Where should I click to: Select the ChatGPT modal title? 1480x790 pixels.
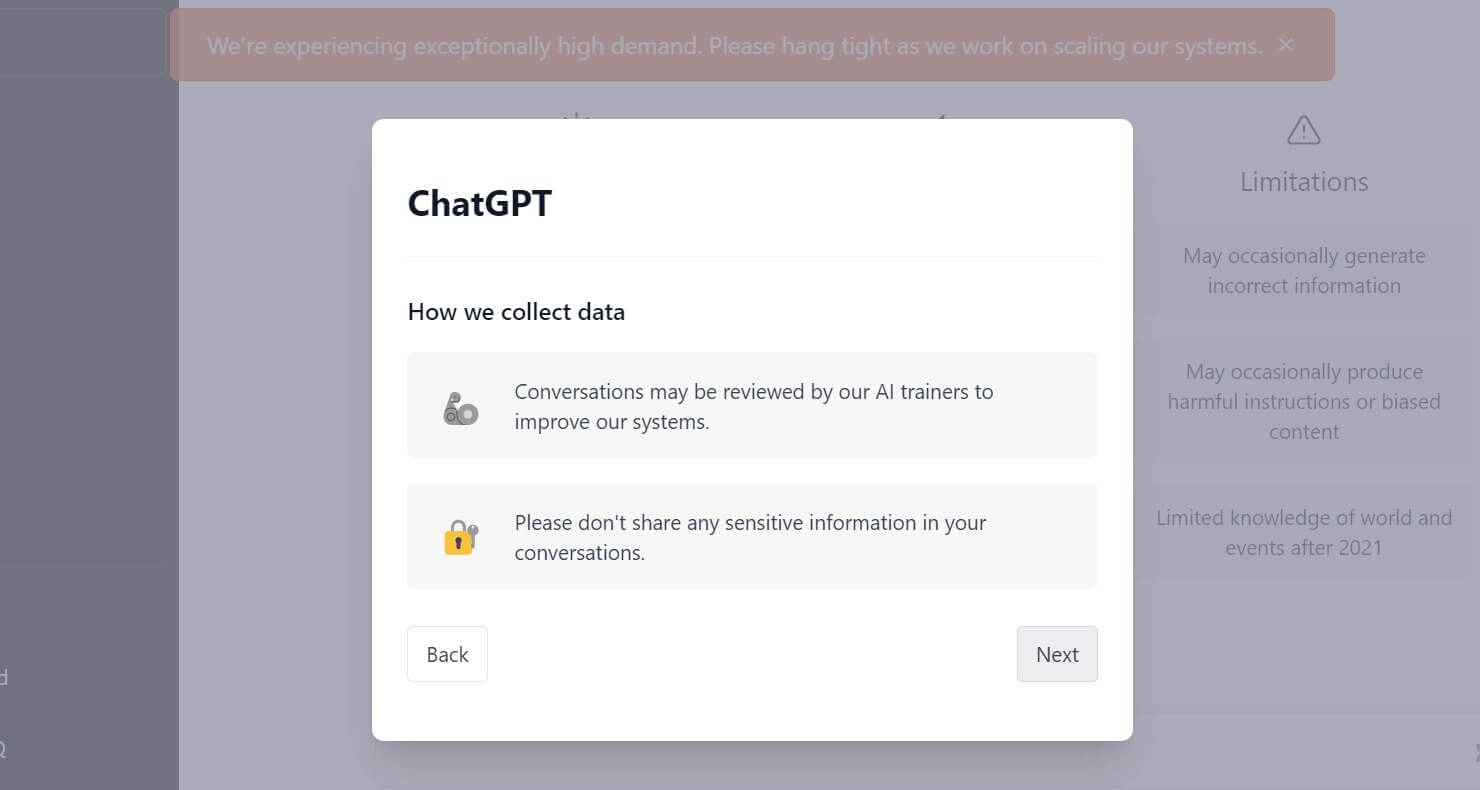pos(479,203)
